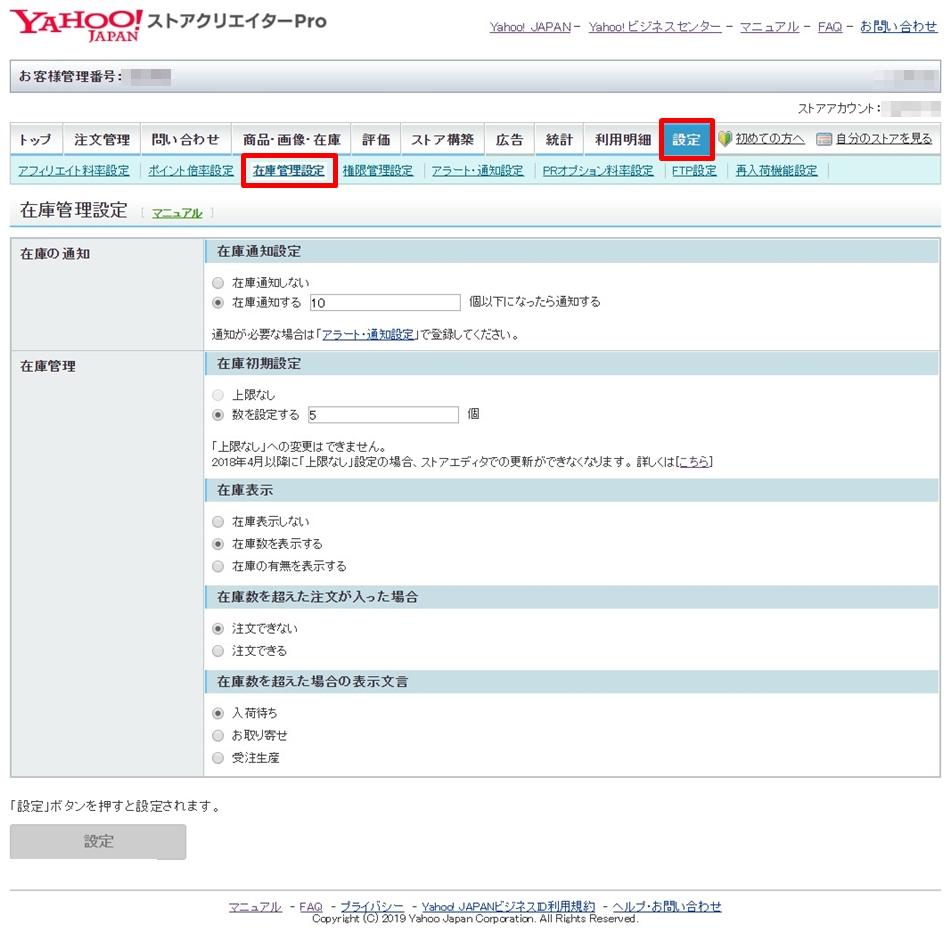Select 在庫通知する radio button

[x=218, y=302]
